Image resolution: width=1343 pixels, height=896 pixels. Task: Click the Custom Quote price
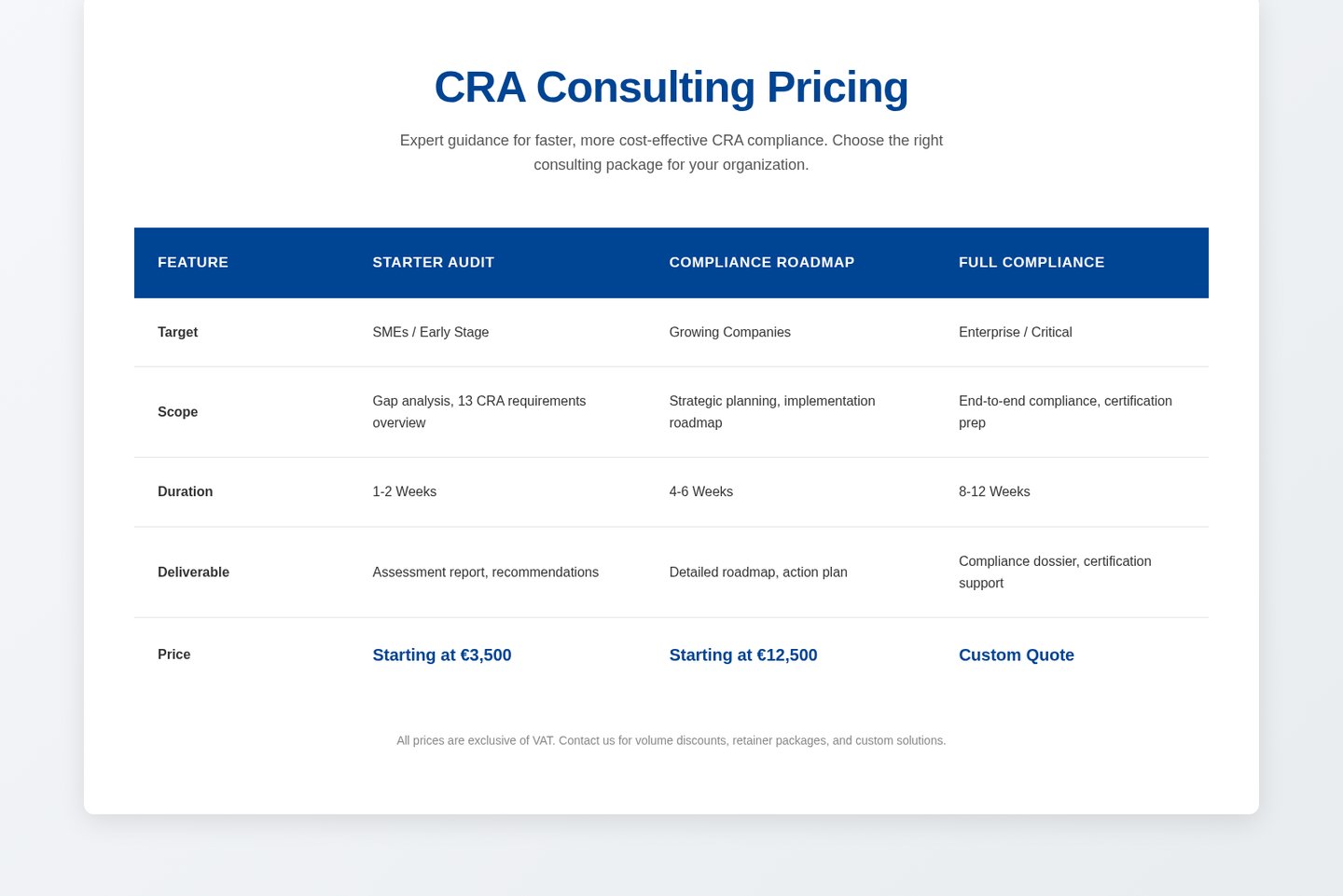pos(1016,655)
